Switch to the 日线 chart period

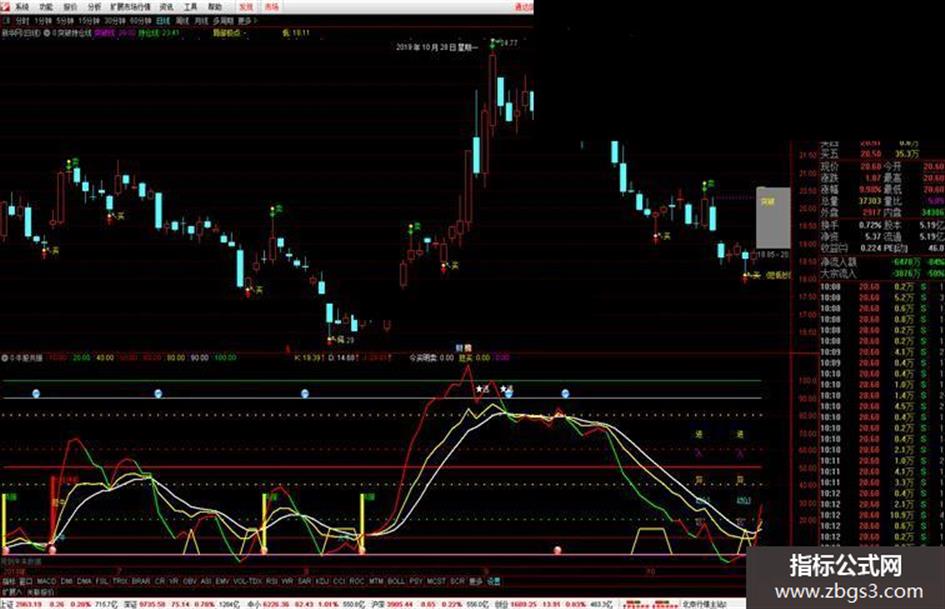click(163, 21)
